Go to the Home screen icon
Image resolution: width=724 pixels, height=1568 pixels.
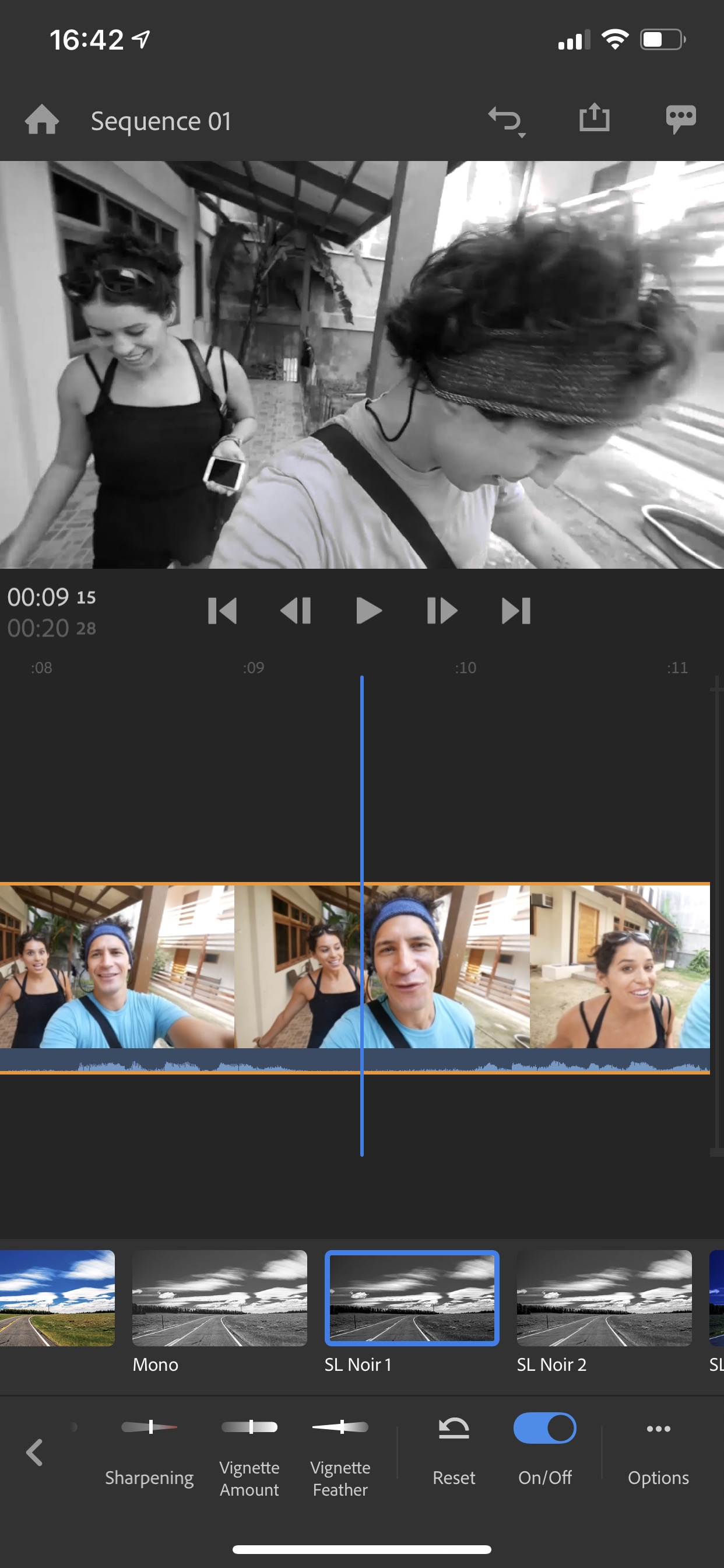click(x=41, y=120)
